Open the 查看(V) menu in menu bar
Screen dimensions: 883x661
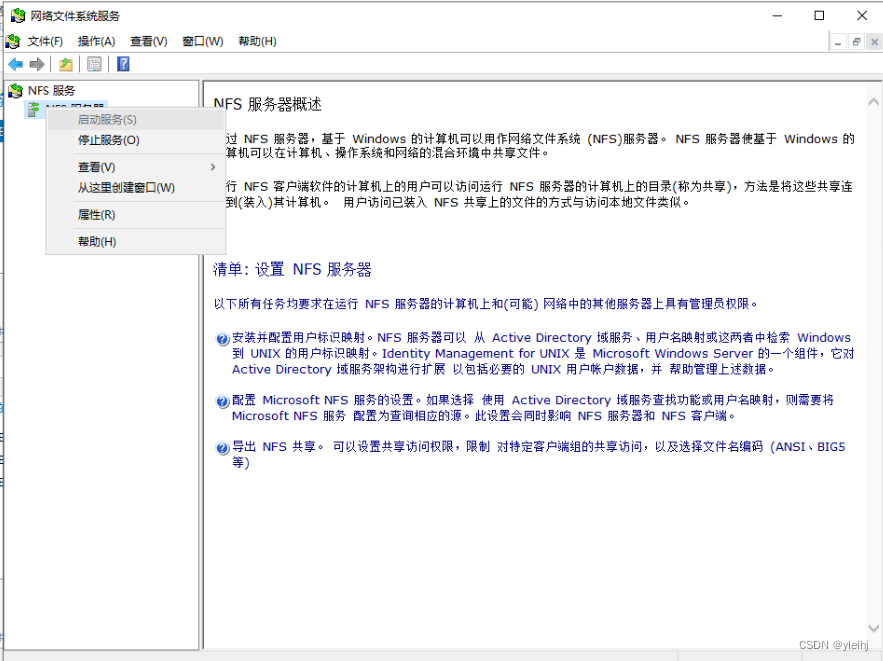tap(149, 41)
